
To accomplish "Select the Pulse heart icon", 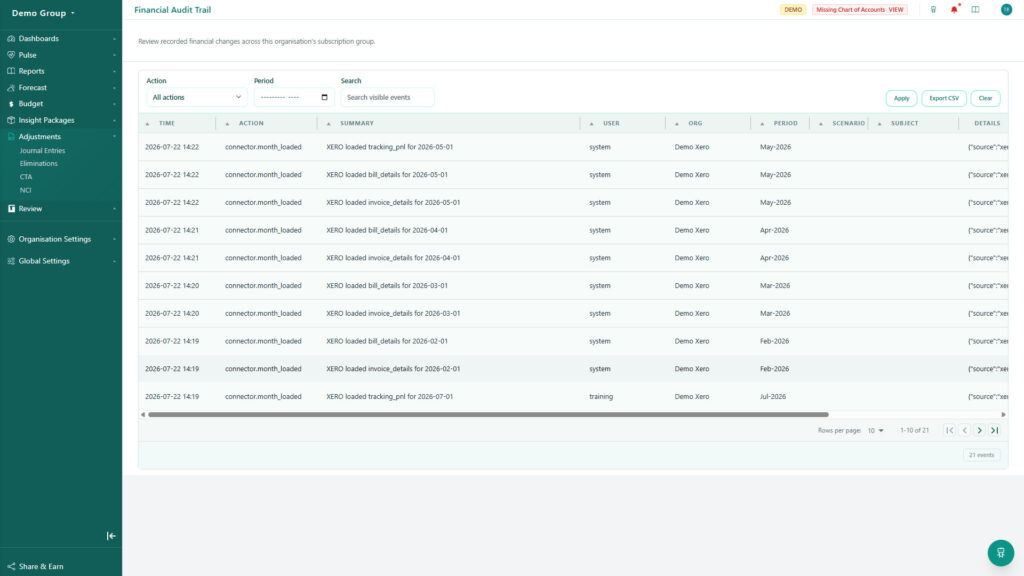I will (11, 55).
